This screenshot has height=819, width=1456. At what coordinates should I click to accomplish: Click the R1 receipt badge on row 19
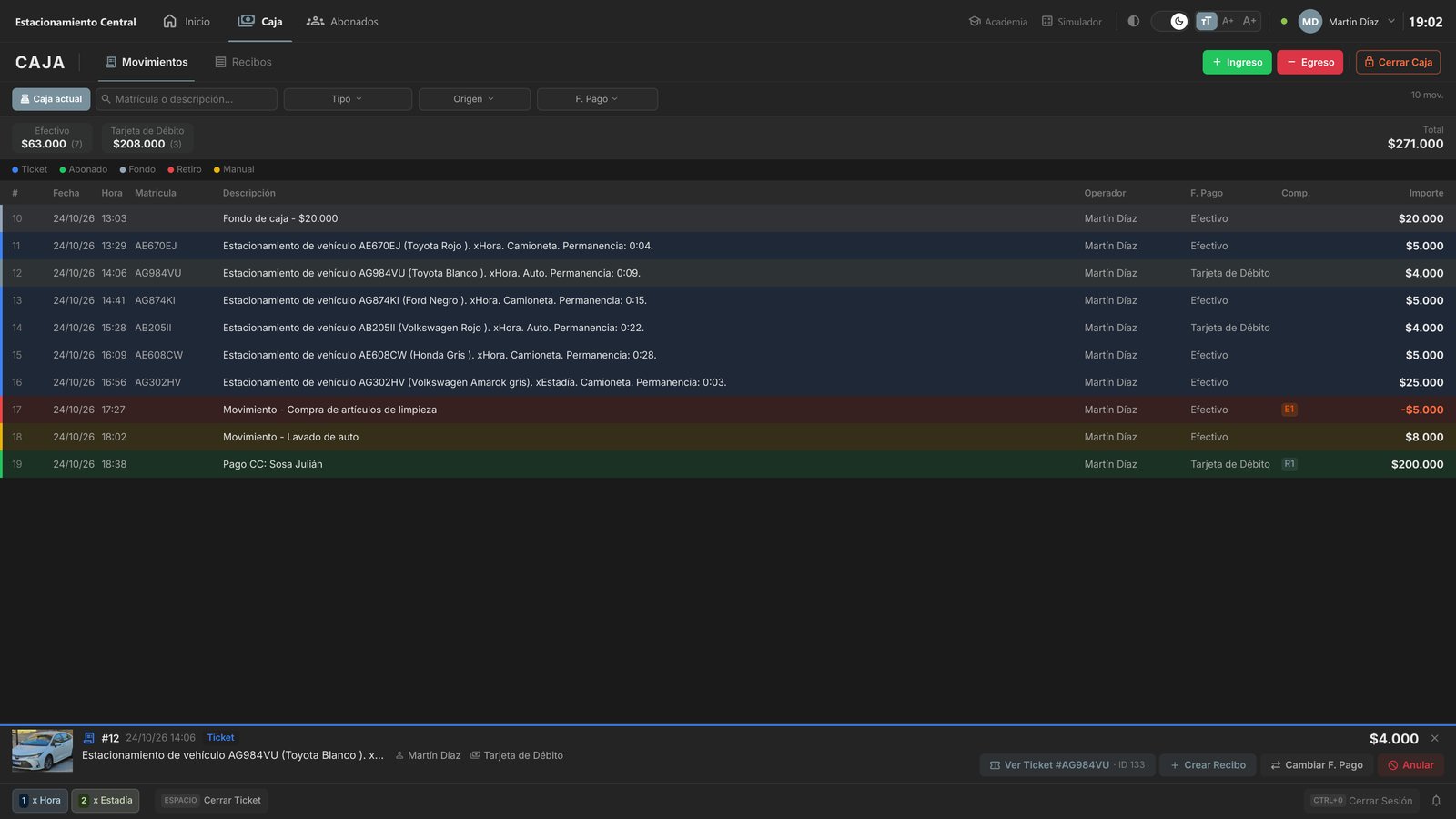[1289, 464]
